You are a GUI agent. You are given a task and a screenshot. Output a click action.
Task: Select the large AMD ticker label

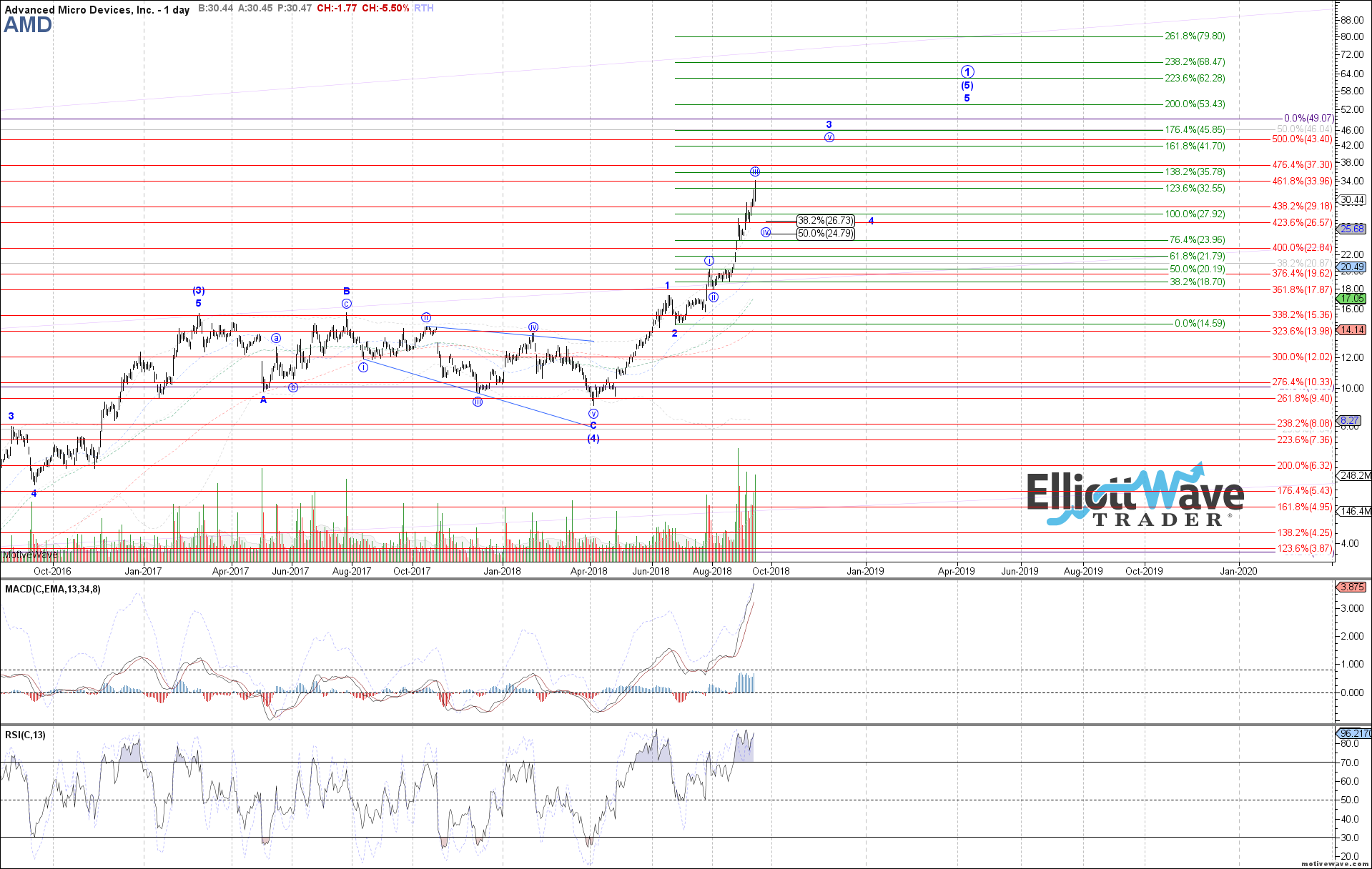[x=28, y=25]
